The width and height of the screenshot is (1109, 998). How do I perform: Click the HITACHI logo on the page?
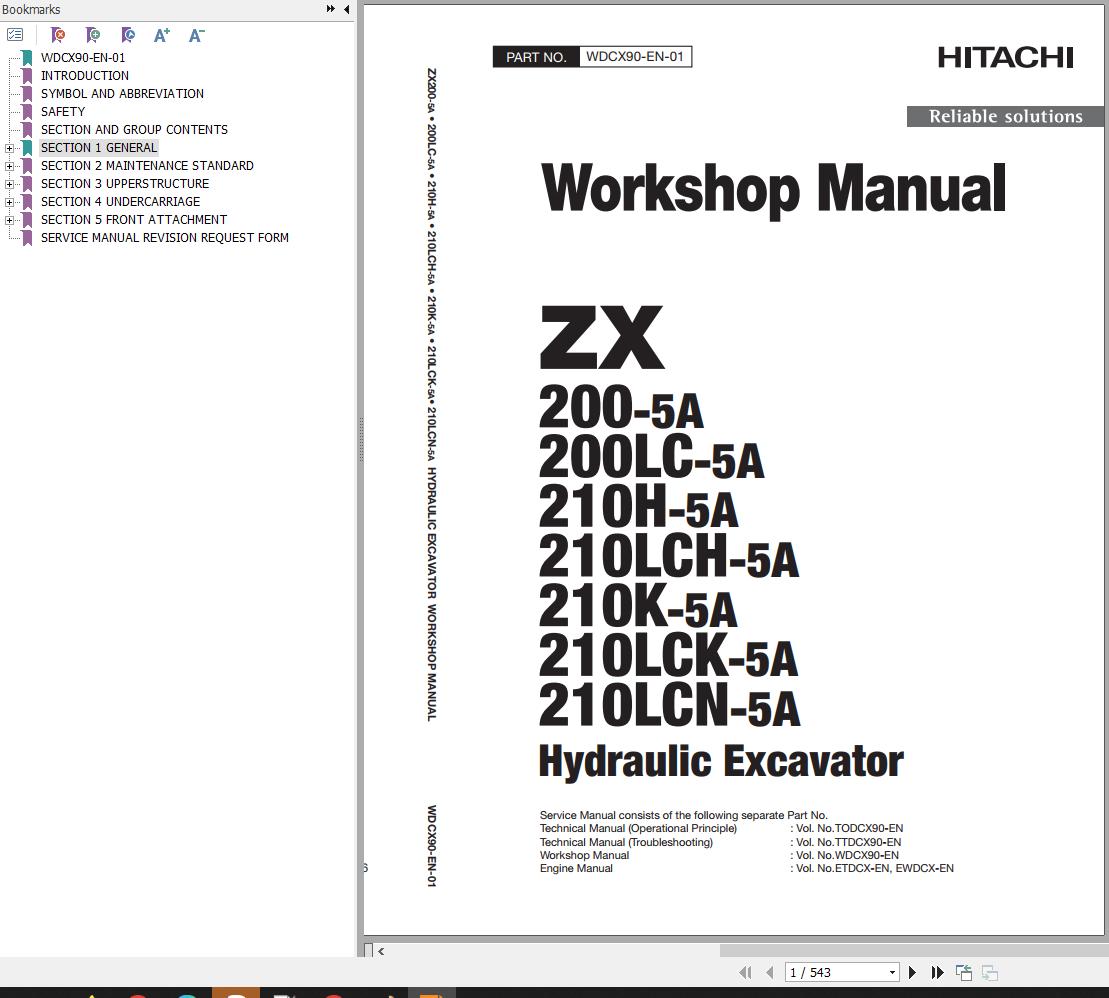(x=1005, y=57)
